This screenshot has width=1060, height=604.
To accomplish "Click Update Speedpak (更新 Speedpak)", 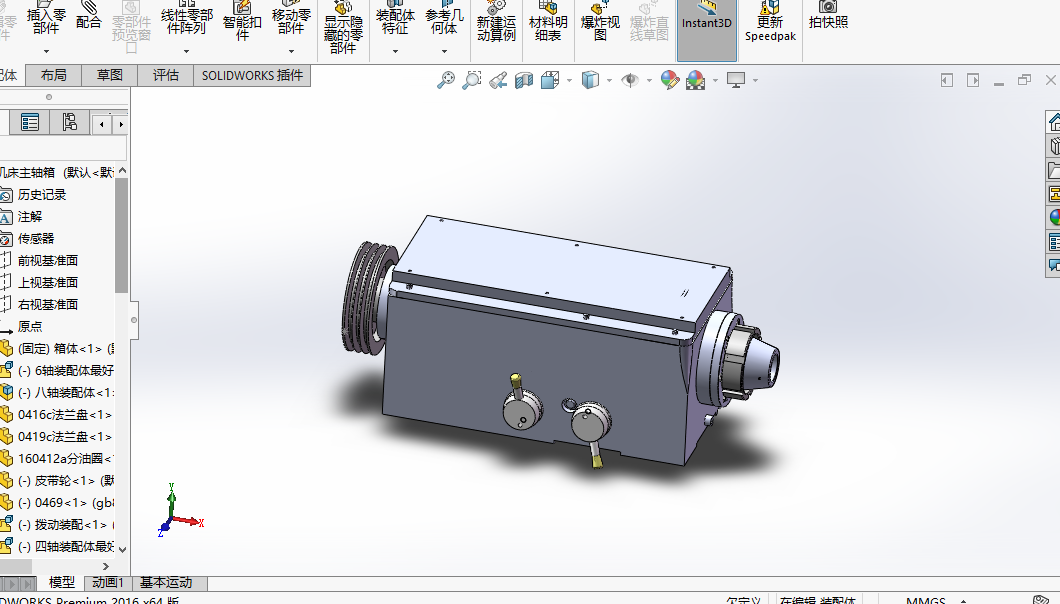I will 770,22.
